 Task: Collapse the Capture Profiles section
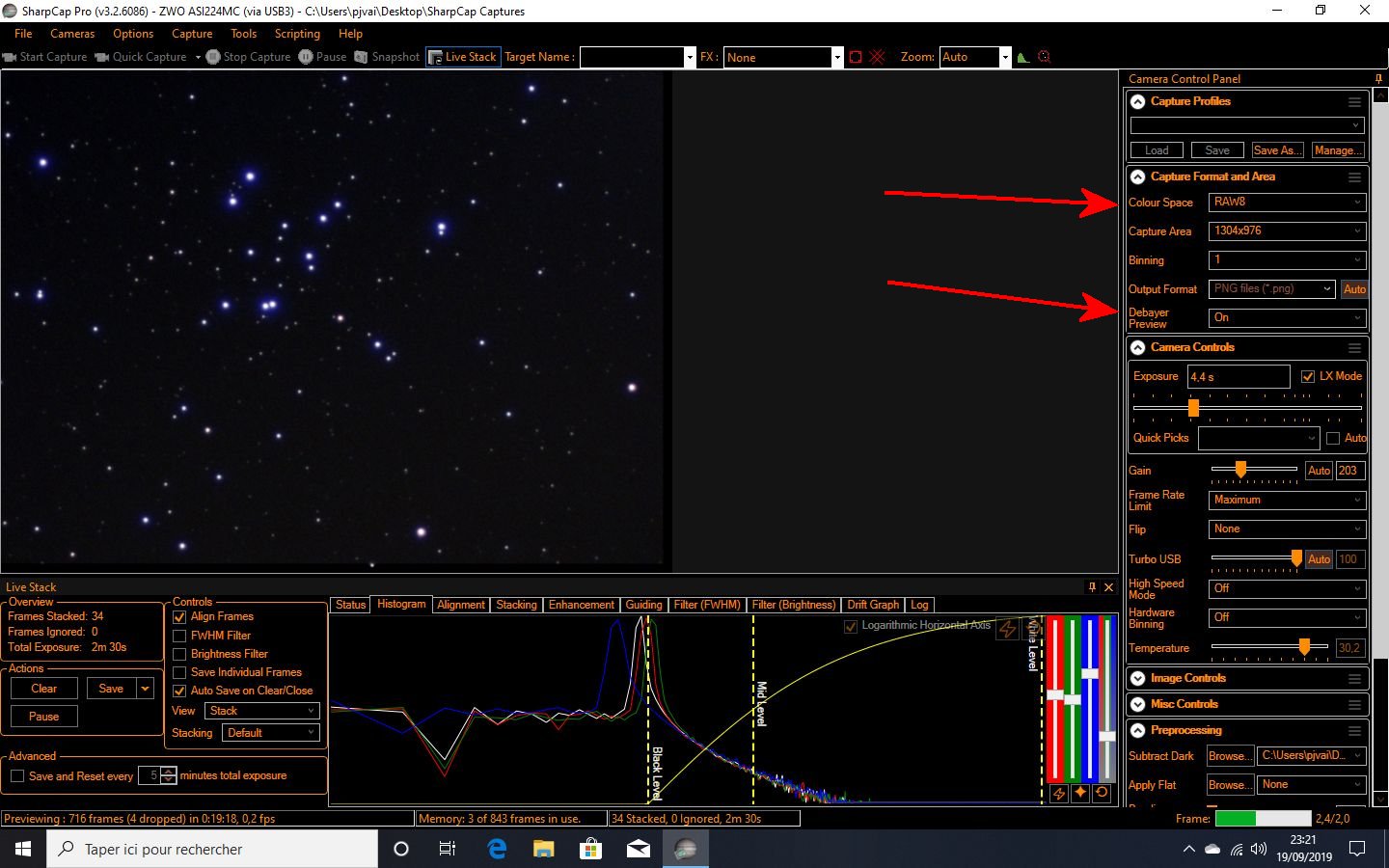coord(1138,101)
